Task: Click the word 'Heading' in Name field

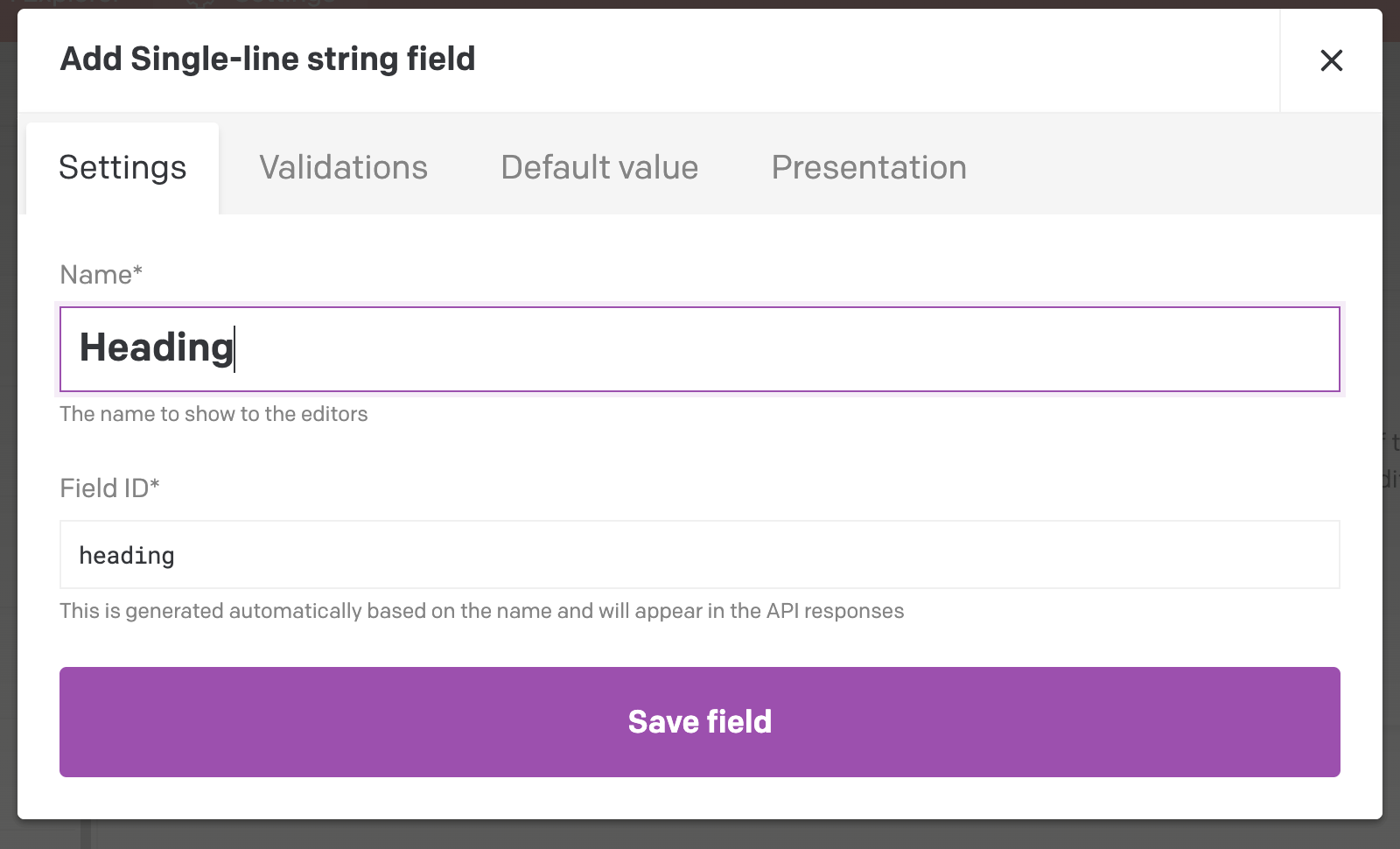Action: (156, 347)
